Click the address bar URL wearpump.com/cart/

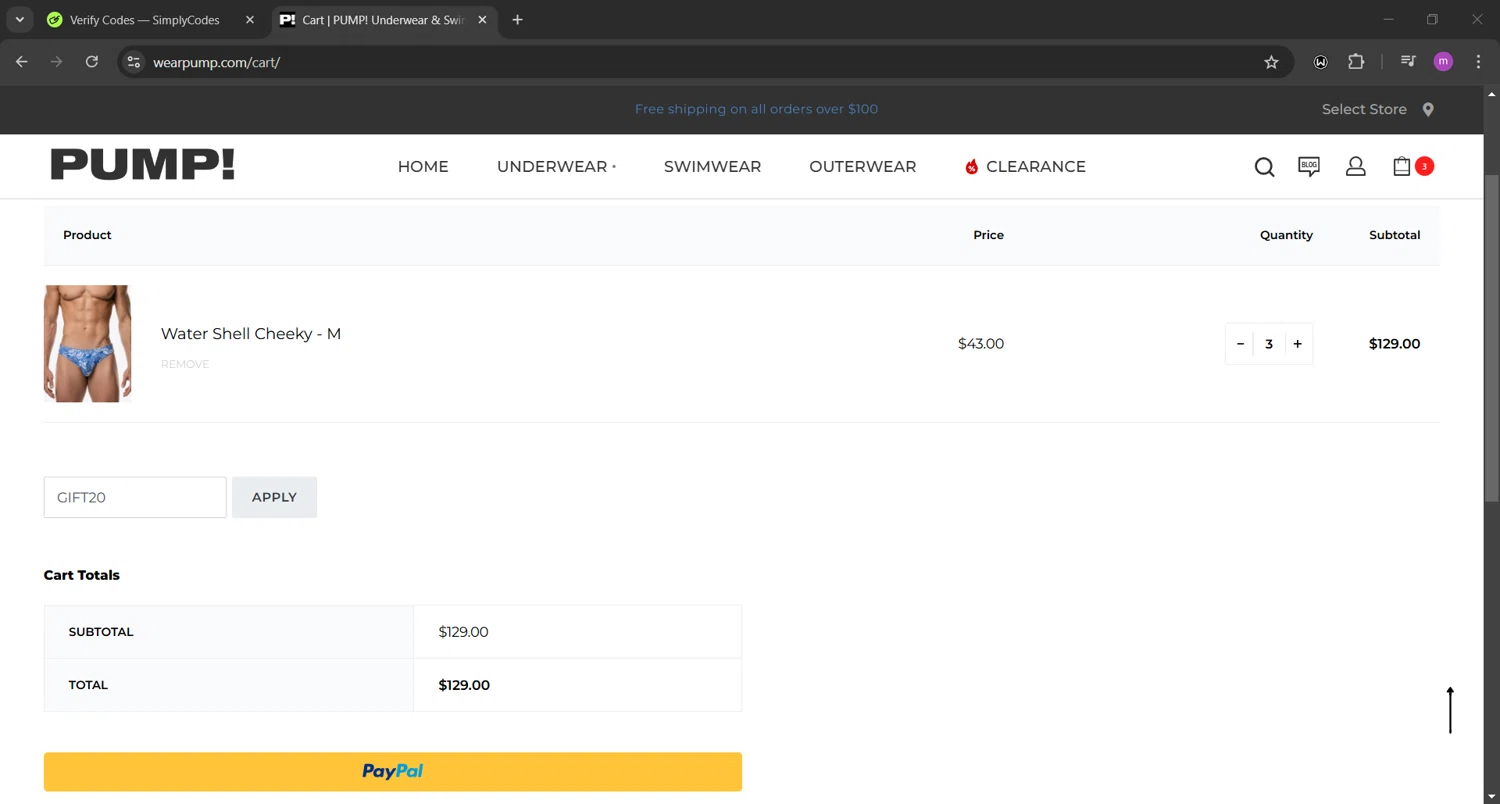[216, 62]
